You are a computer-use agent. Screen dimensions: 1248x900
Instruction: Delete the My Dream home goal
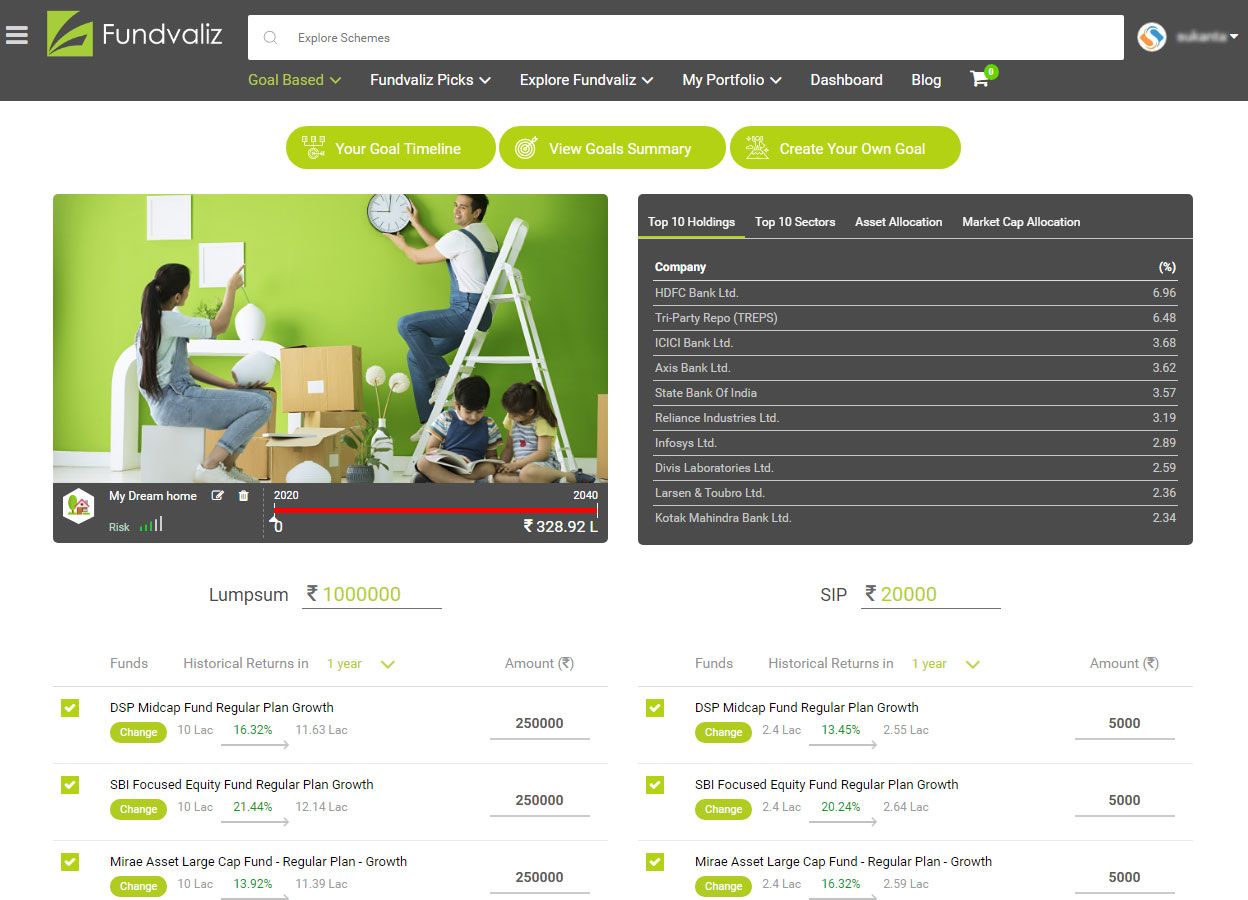(x=243, y=496)
